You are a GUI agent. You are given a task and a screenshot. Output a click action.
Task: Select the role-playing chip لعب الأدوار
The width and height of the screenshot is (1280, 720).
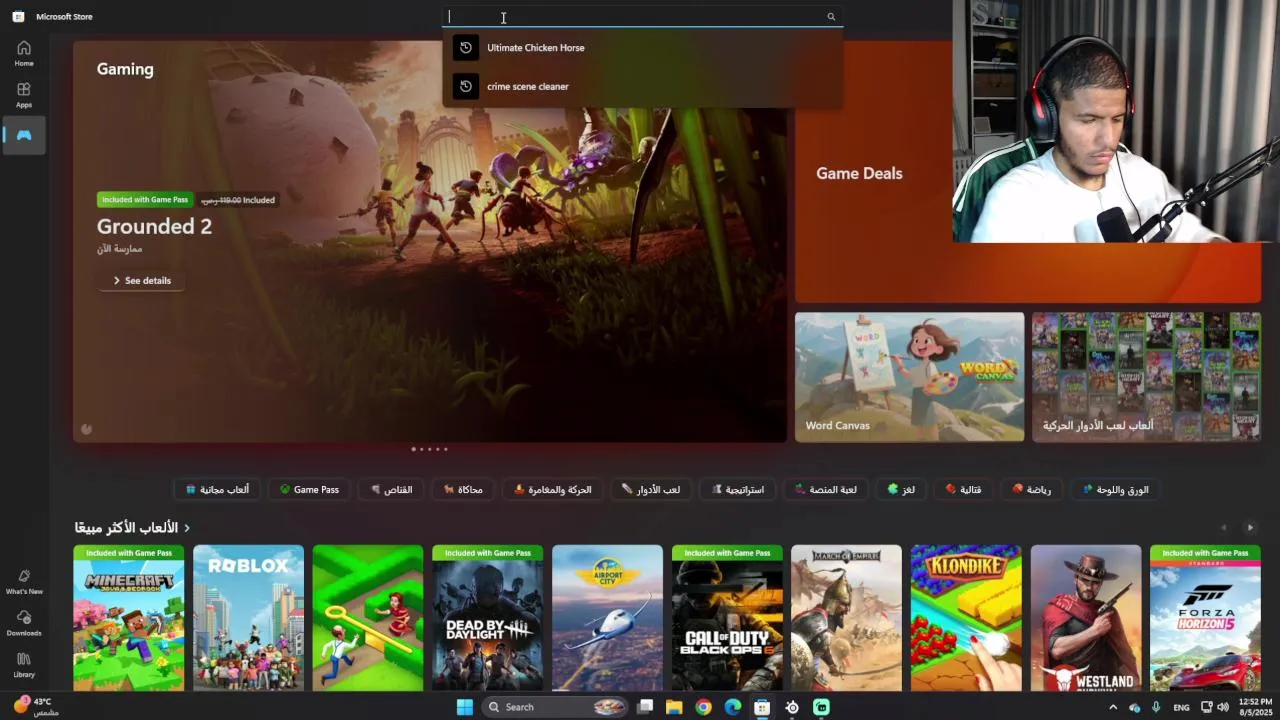tap(650, 489)
